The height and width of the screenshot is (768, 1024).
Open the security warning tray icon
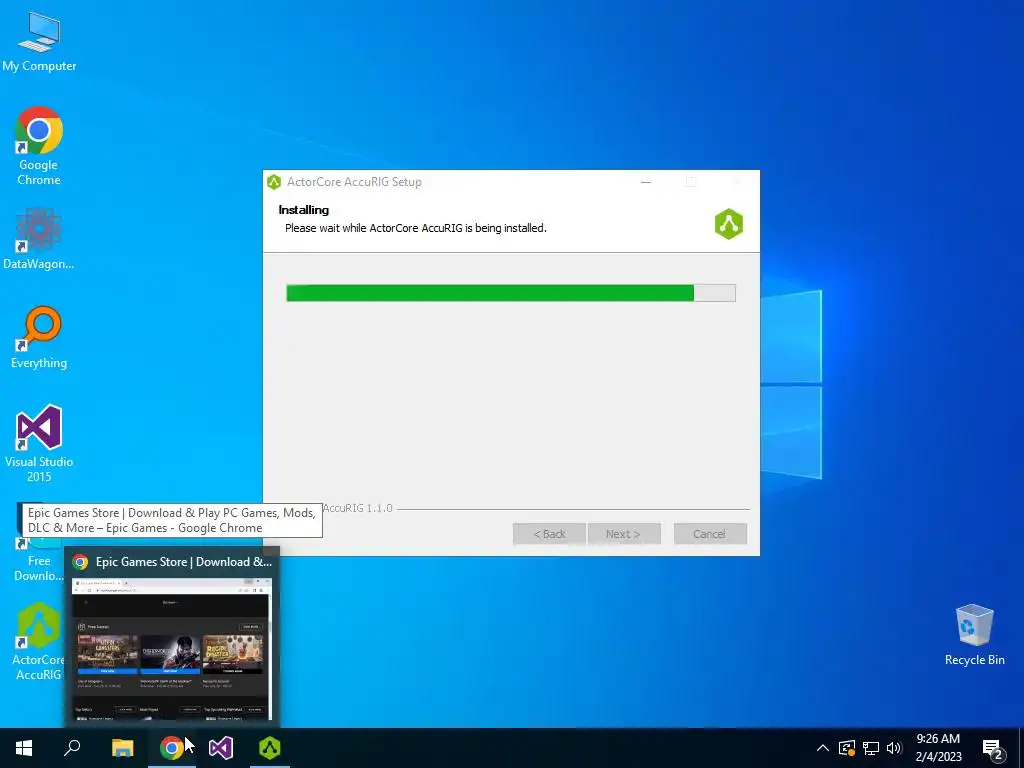pos(847,748)
